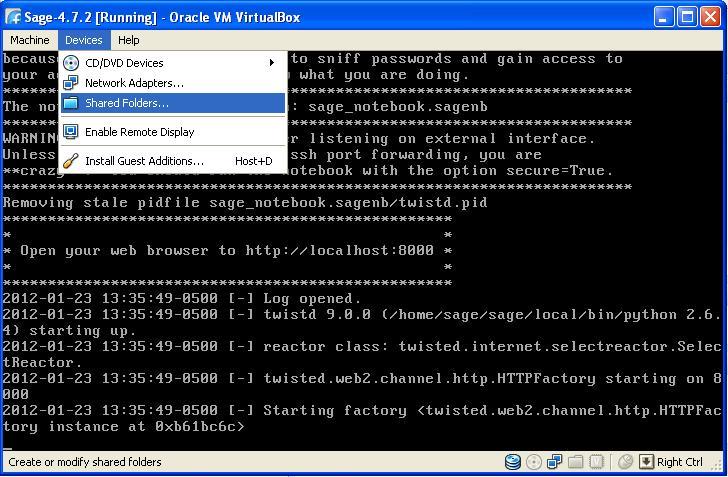Click the Right Ctrl host key label
Viewport: 728px width, 477px height.
click(x=680, y=462)
